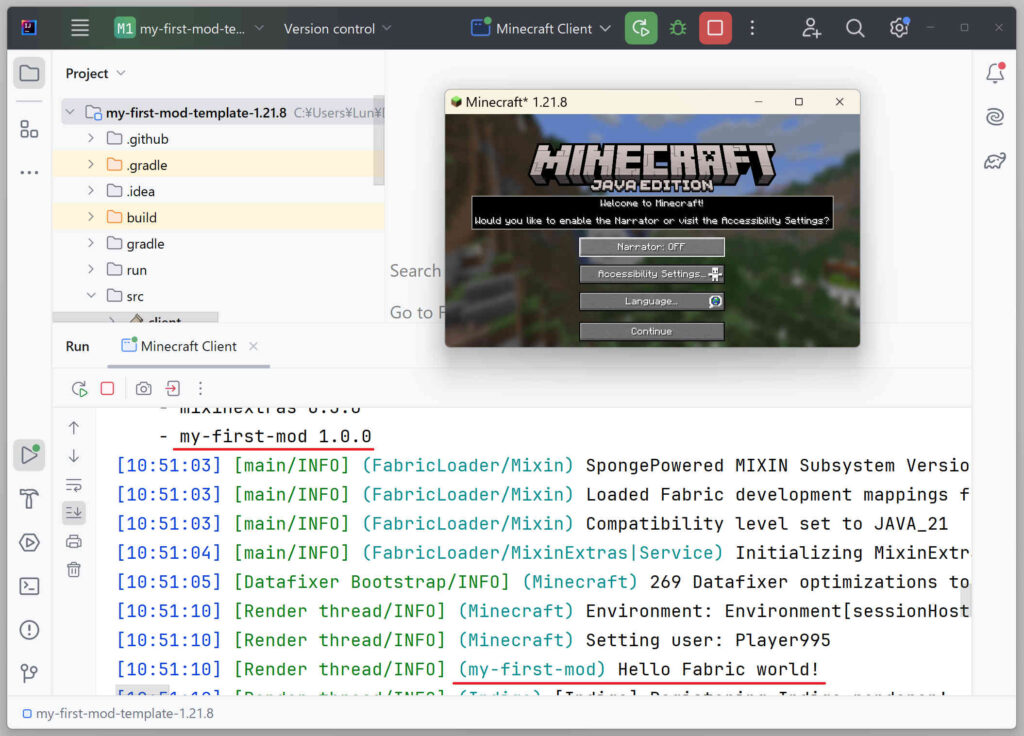Expand the .gradle folder

pos(91,165)
